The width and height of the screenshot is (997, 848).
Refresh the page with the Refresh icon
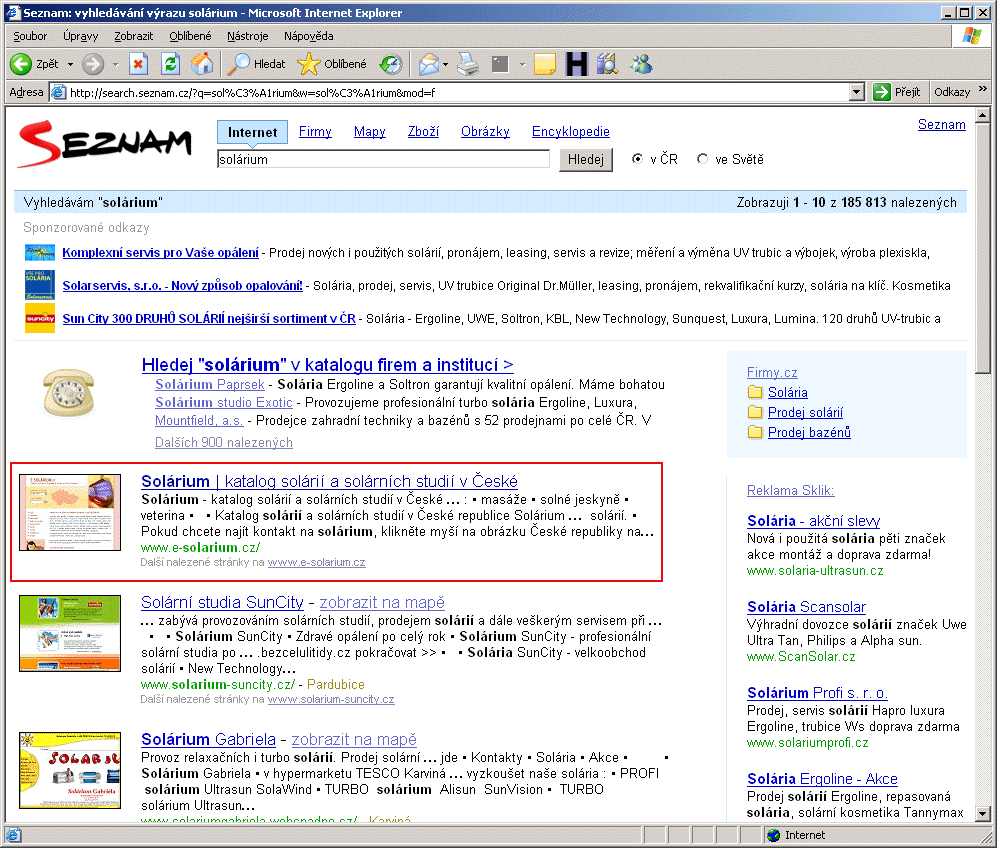coord(170,64)
